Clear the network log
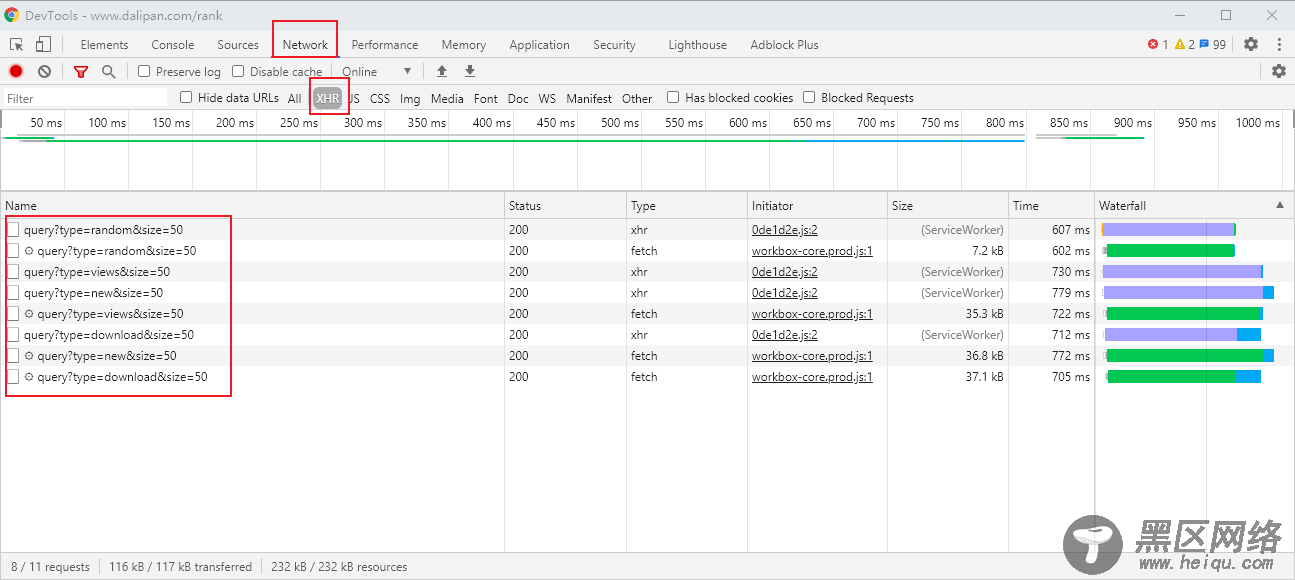This screenshot has width=1295, height=580. point(45,71)
